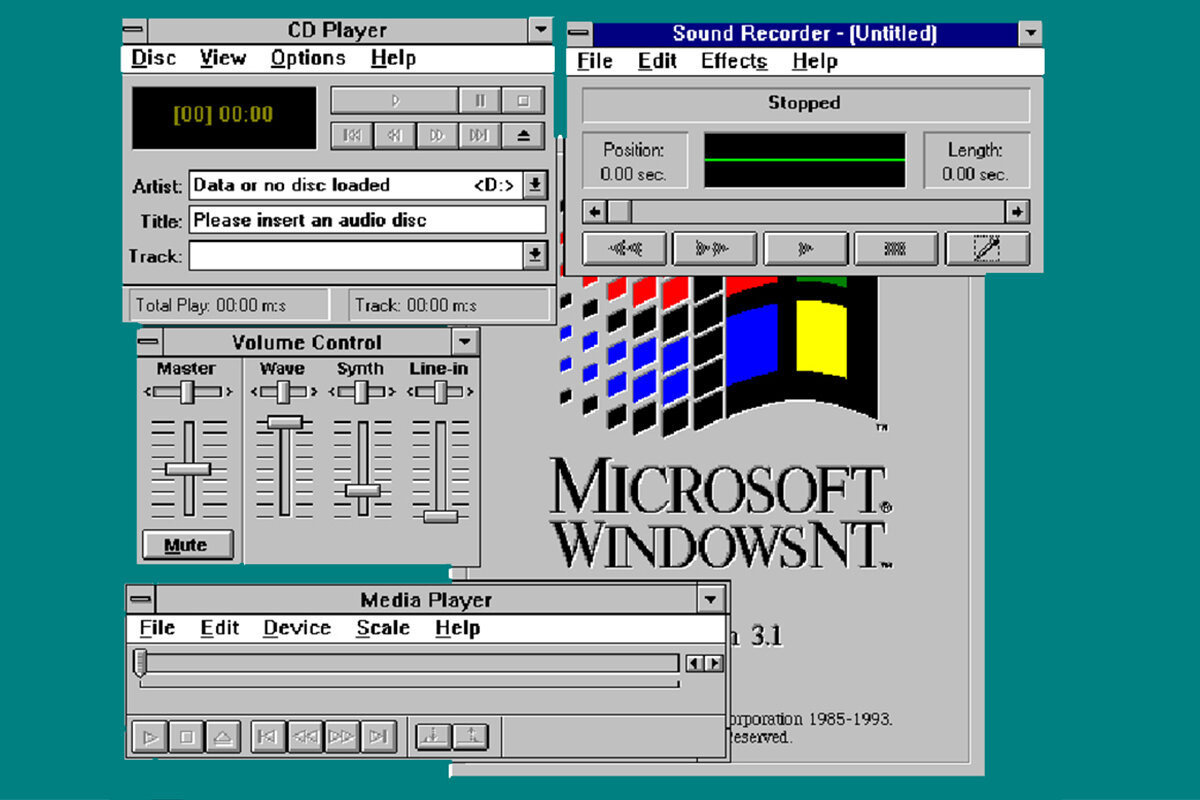Click Sound Recorder scrollbar right arrow
The image size is (1200, 800).
(x=1018, y=212)
